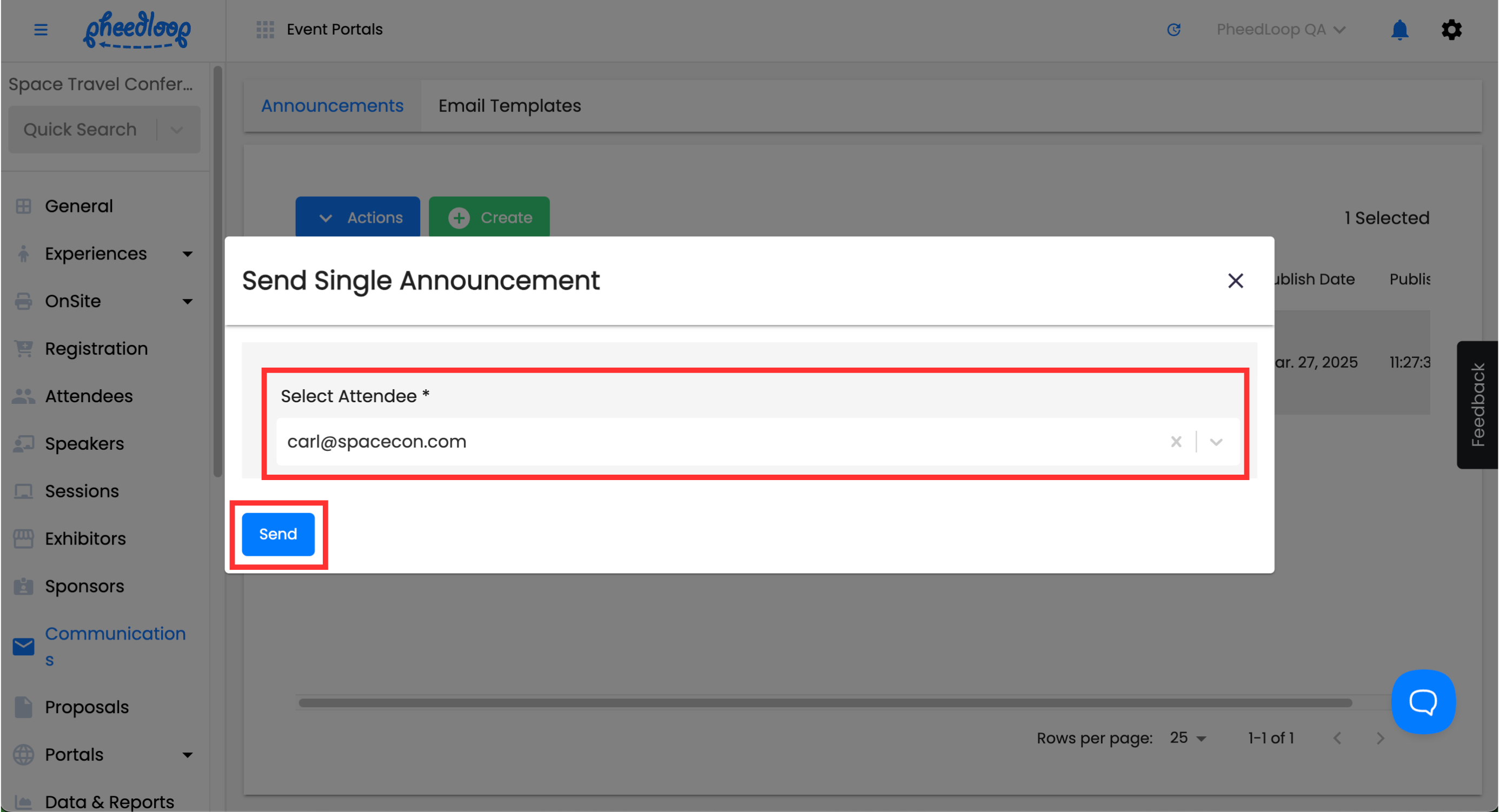Image resolution: width=1499 pixels, height=812 pixels.
Task: Open the settings gear icon
Action: click(1451, 29)
